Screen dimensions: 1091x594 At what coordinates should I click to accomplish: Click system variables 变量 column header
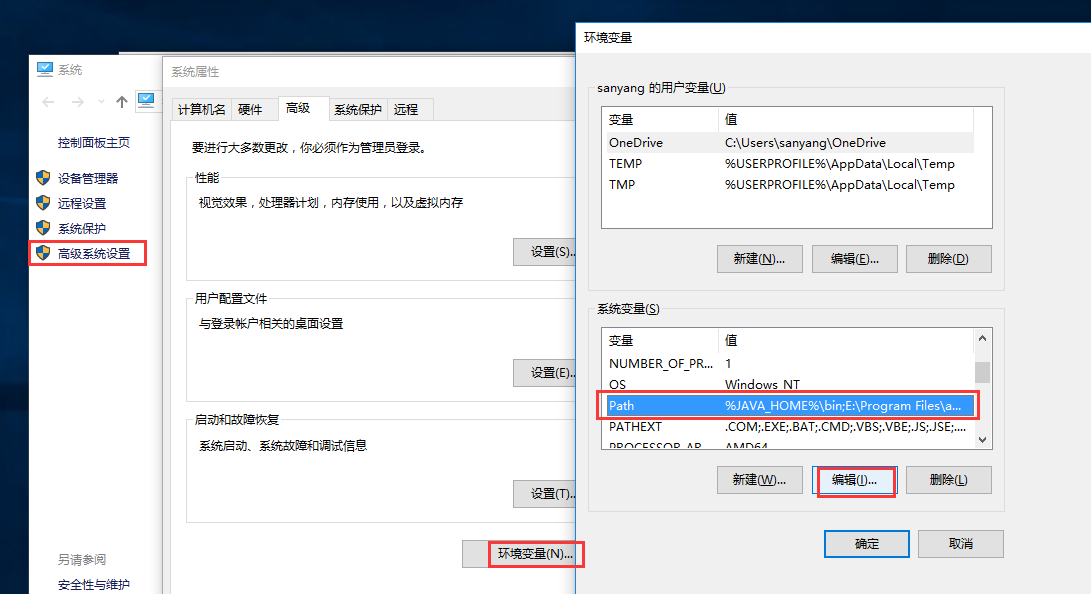660,341
